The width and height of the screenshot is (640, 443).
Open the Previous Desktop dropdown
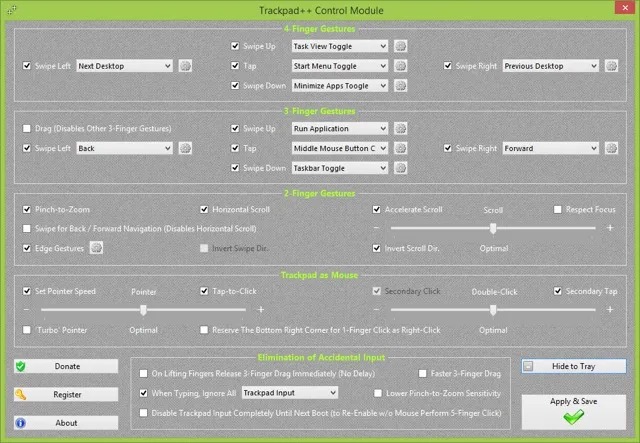click(x=552, y=66)
